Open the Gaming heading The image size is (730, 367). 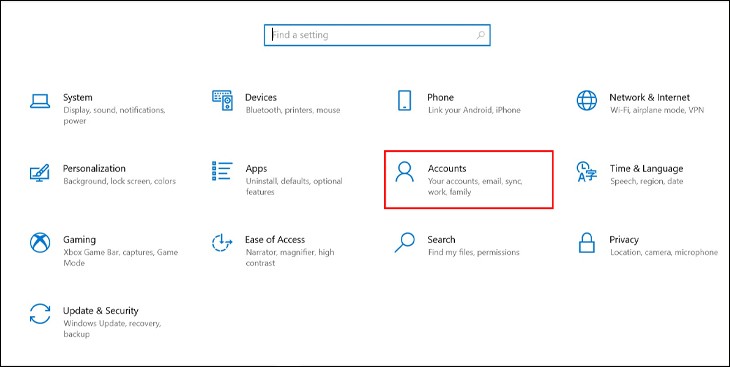pos(79,239)
